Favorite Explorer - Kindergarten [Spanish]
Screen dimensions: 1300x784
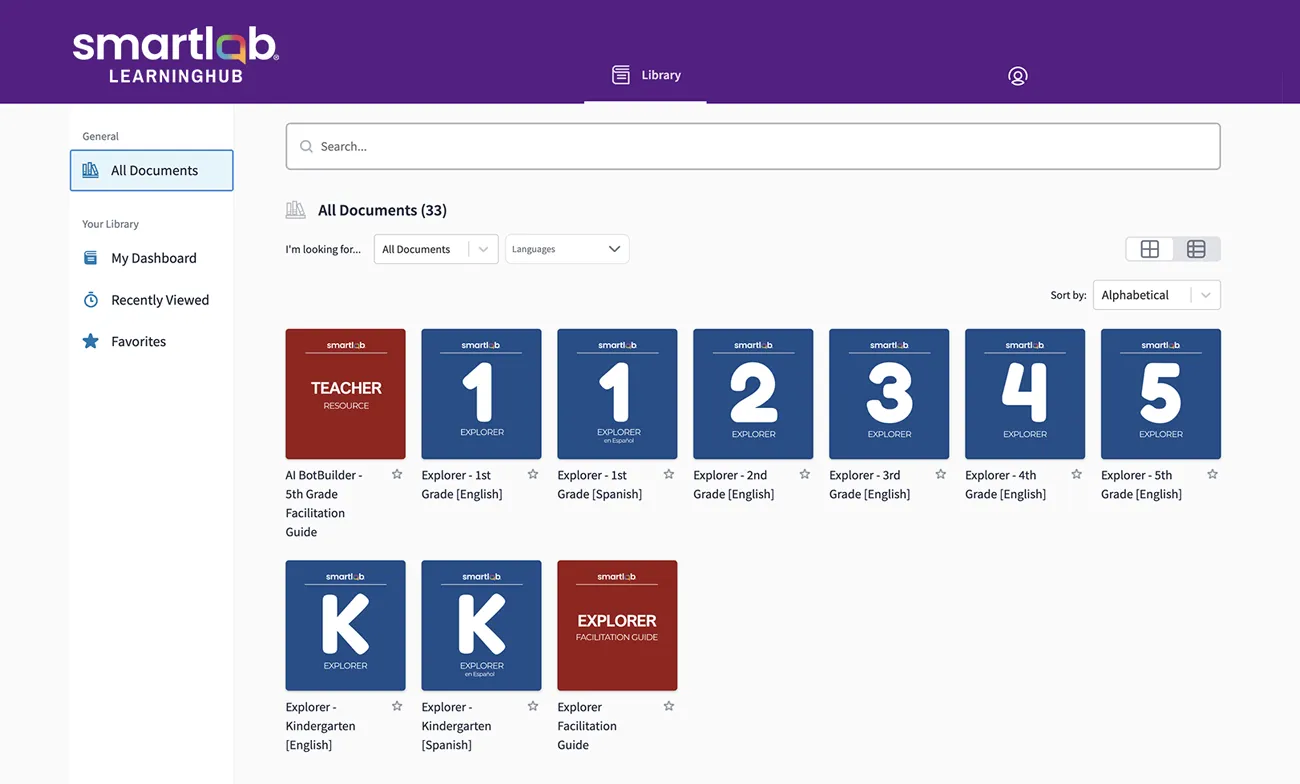pyautogui.click(x=533, y=706)
